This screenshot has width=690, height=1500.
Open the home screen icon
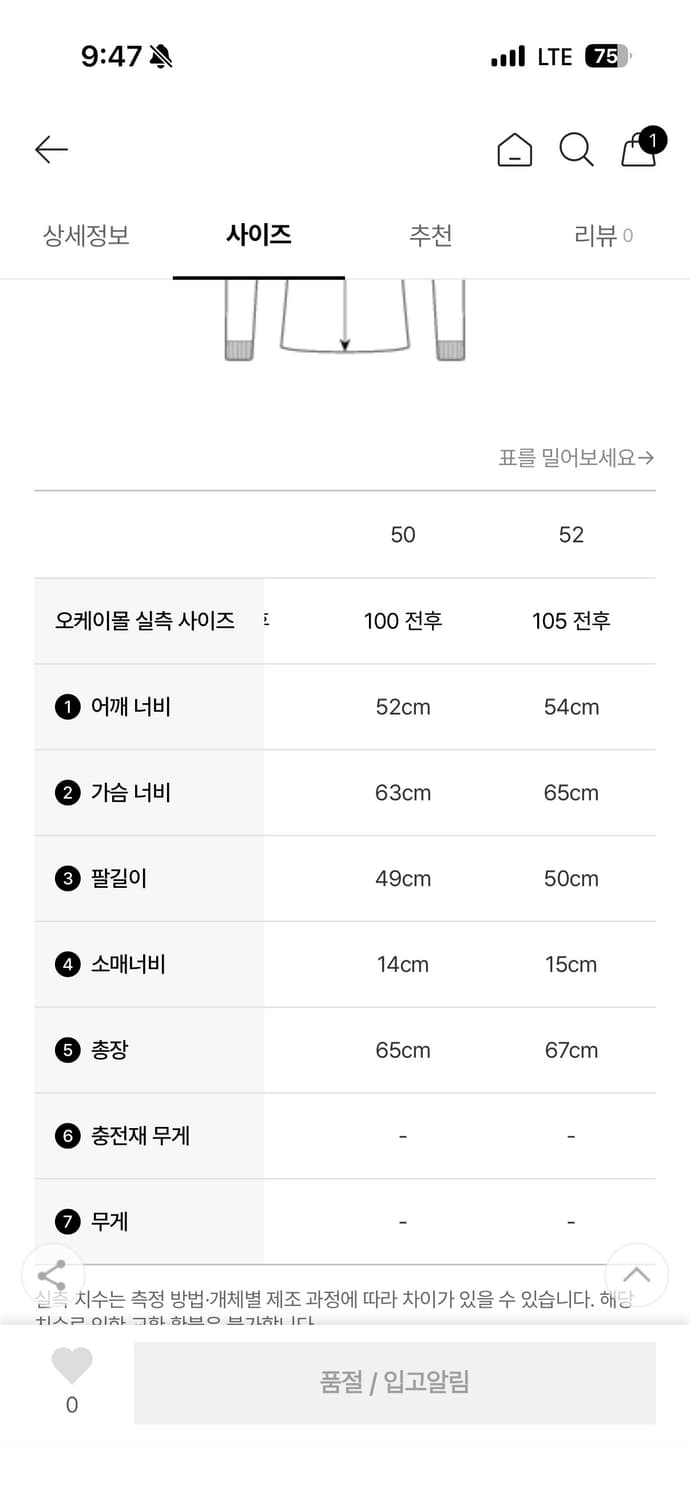pos(514,150)
